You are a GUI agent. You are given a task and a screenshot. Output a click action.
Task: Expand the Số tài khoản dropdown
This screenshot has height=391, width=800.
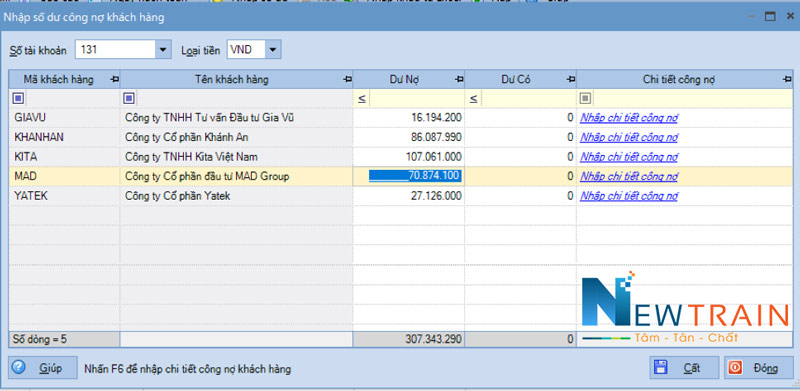pyautogui.click(x=163, y=50)
